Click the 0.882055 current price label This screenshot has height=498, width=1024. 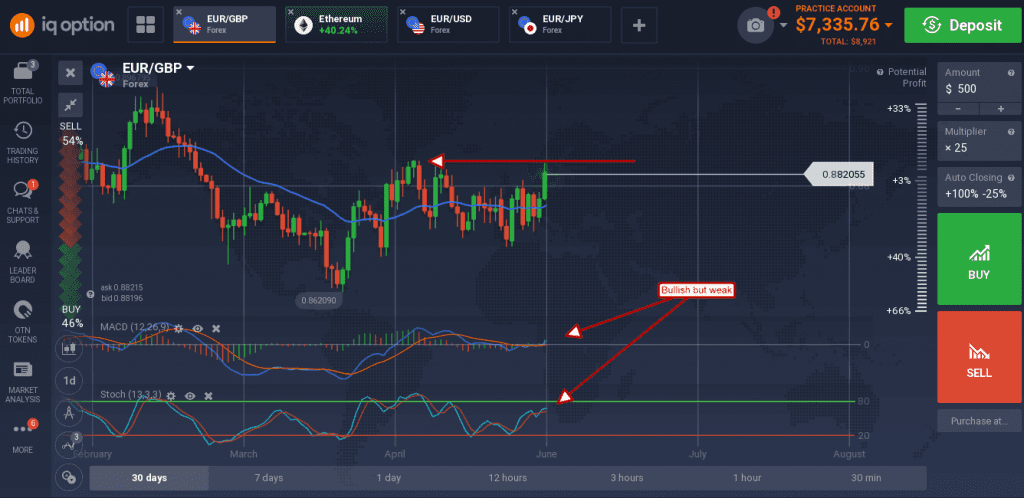tap(839, 174)
